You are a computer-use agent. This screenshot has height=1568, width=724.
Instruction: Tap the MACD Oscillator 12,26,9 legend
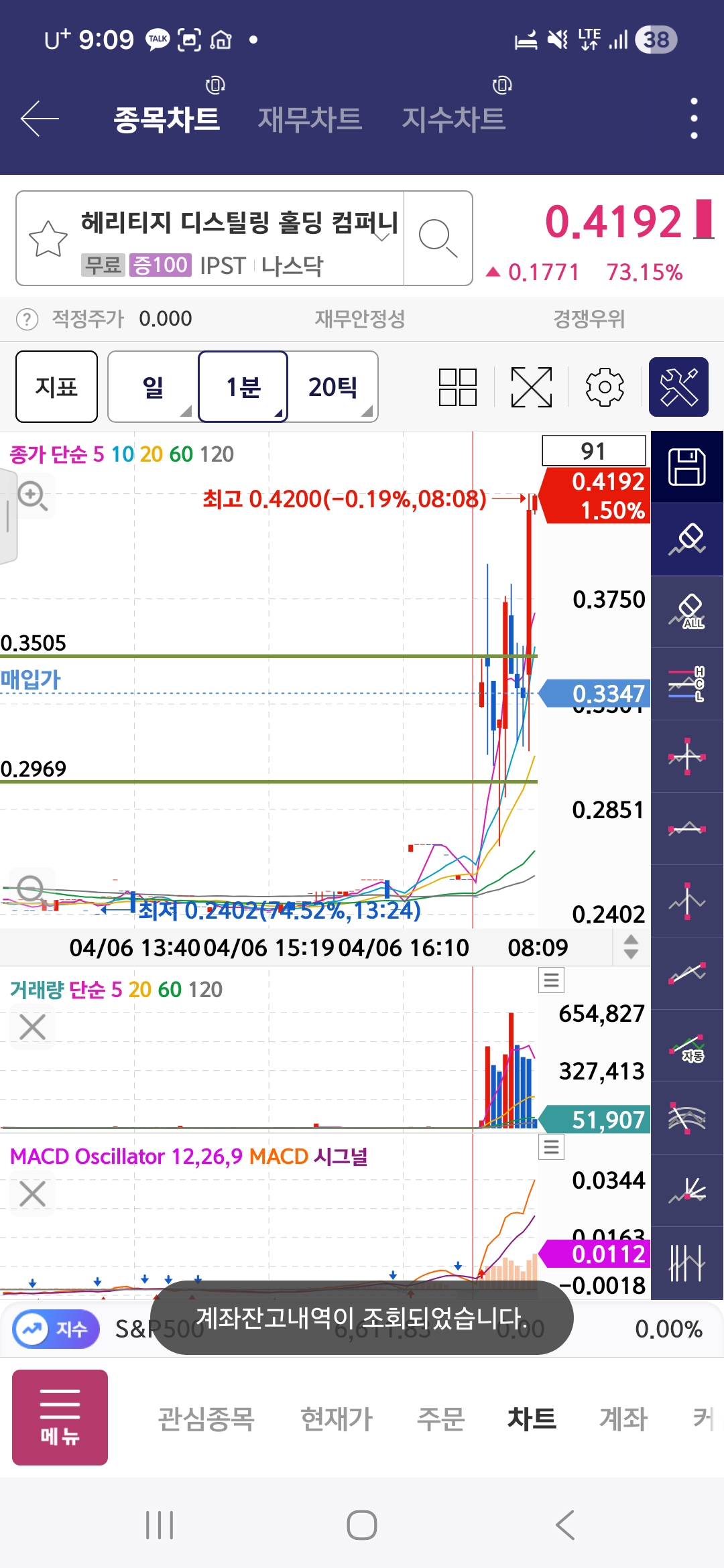(126, 1157)
